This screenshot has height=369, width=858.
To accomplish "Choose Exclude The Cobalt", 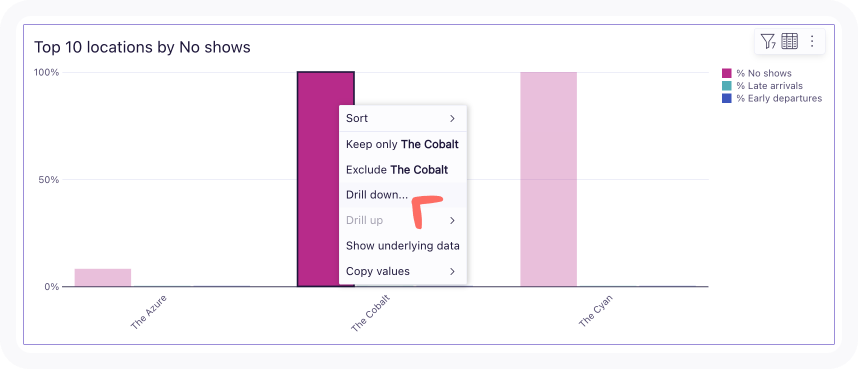I will [403, 170].
